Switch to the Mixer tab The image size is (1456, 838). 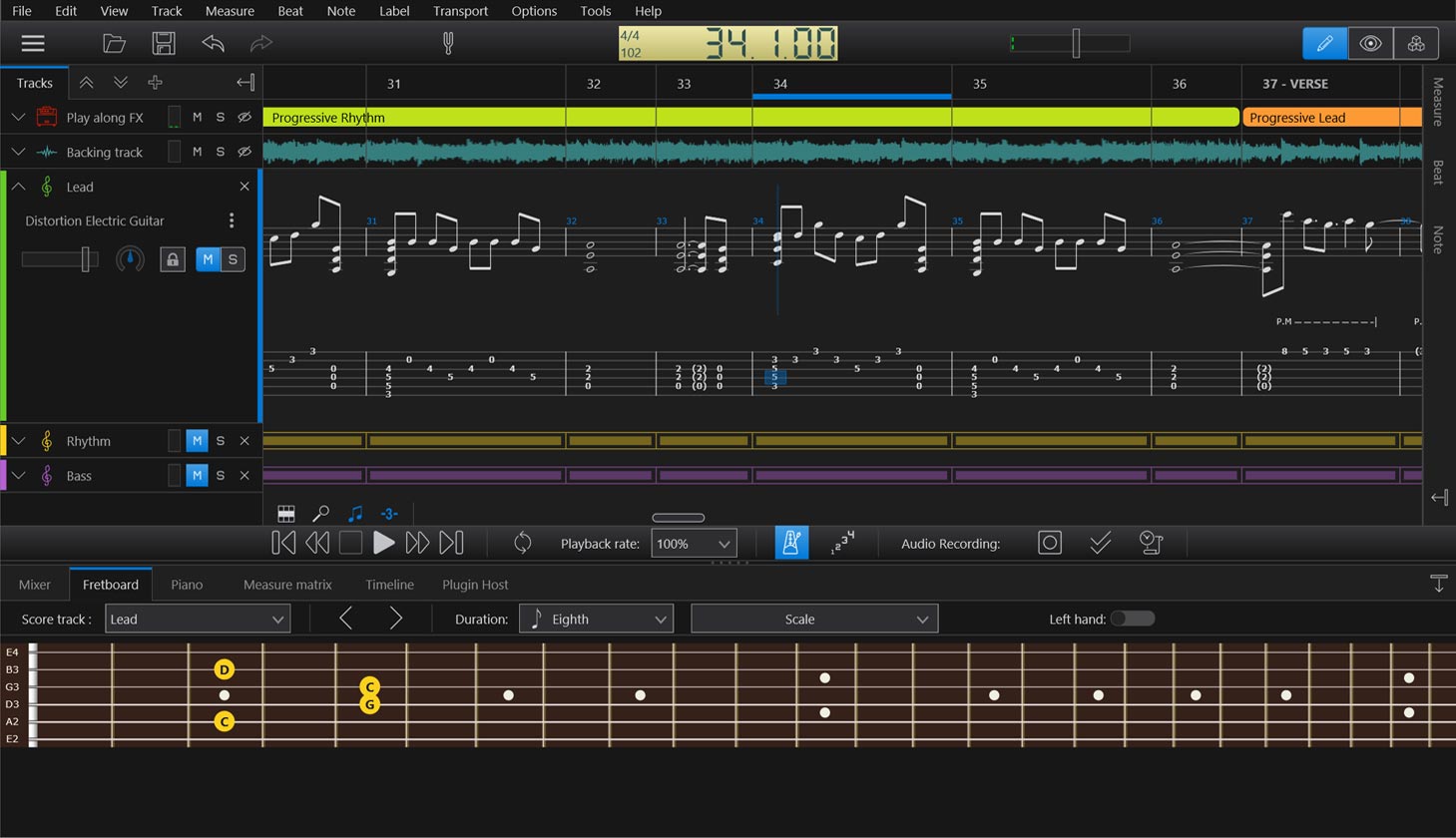click(x=34, y=584)
